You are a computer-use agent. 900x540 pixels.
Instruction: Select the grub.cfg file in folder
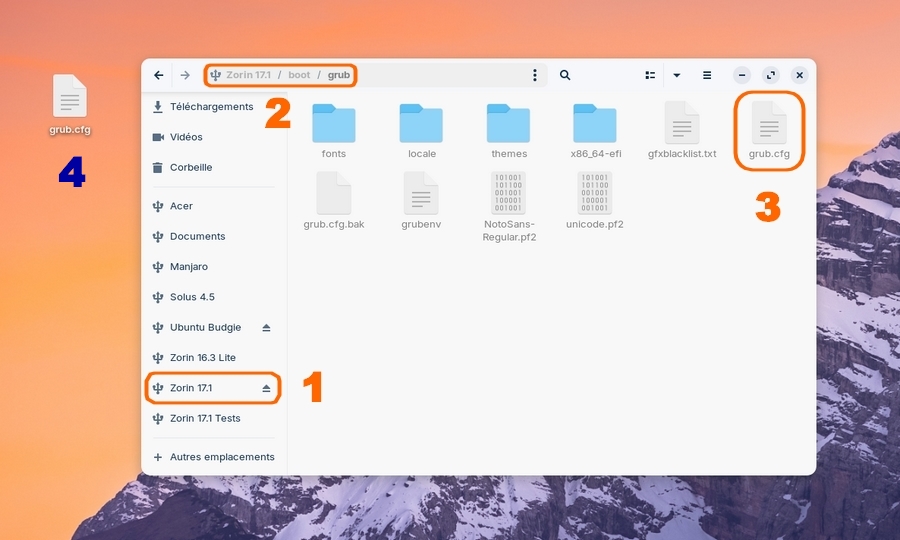[x=769, y=129]
